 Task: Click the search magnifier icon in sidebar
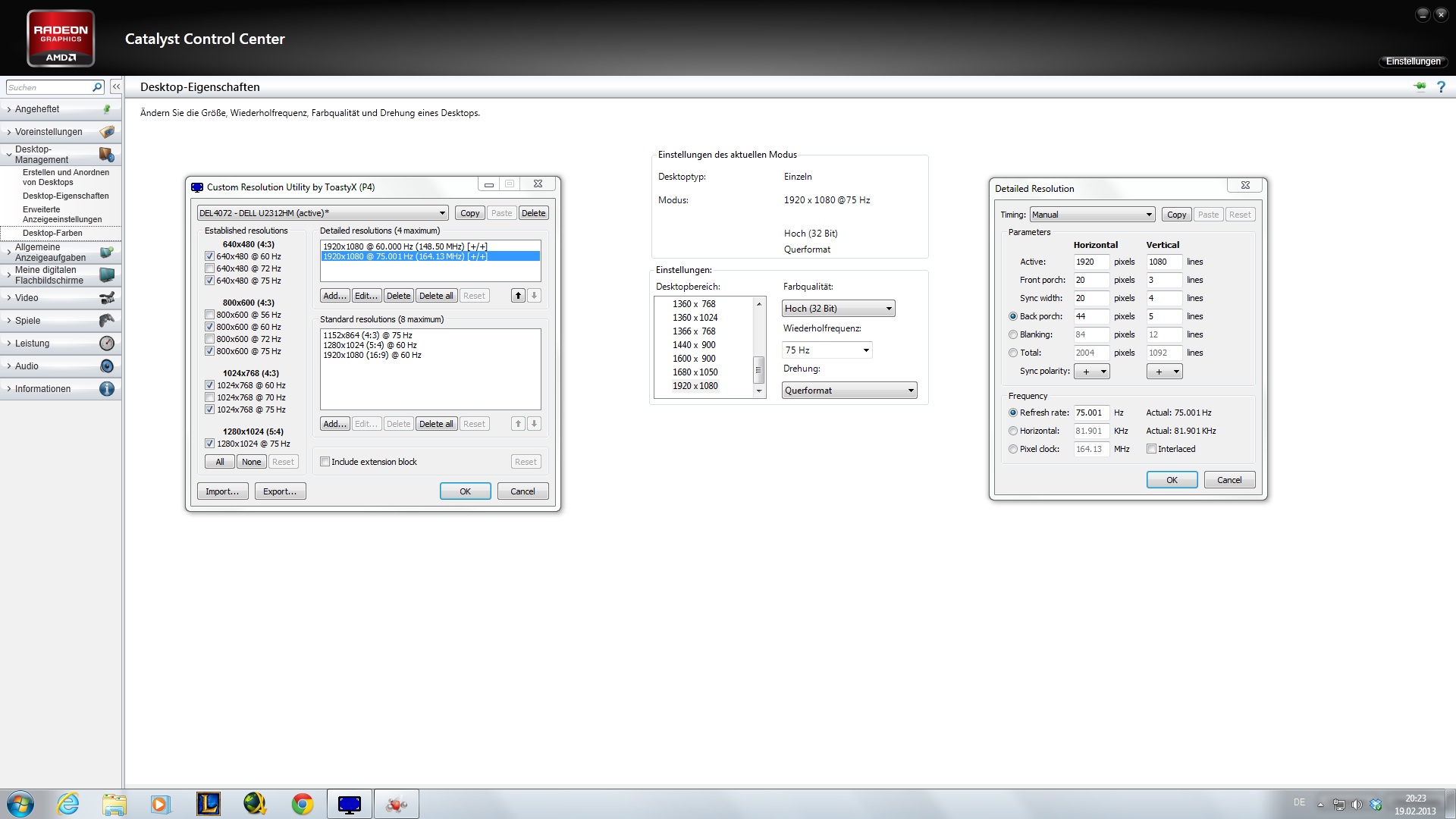[97, 87]
